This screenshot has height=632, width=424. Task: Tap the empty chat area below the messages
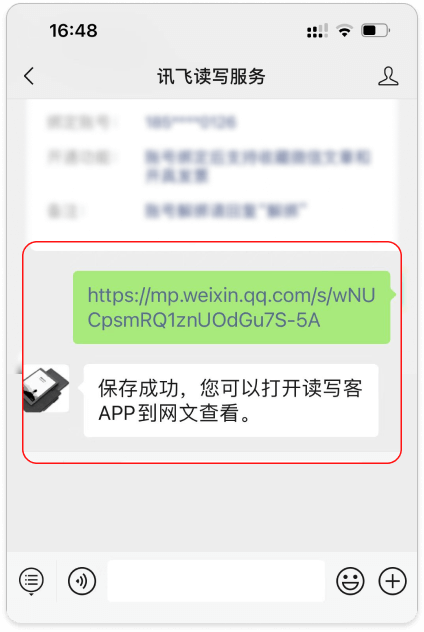212,508
